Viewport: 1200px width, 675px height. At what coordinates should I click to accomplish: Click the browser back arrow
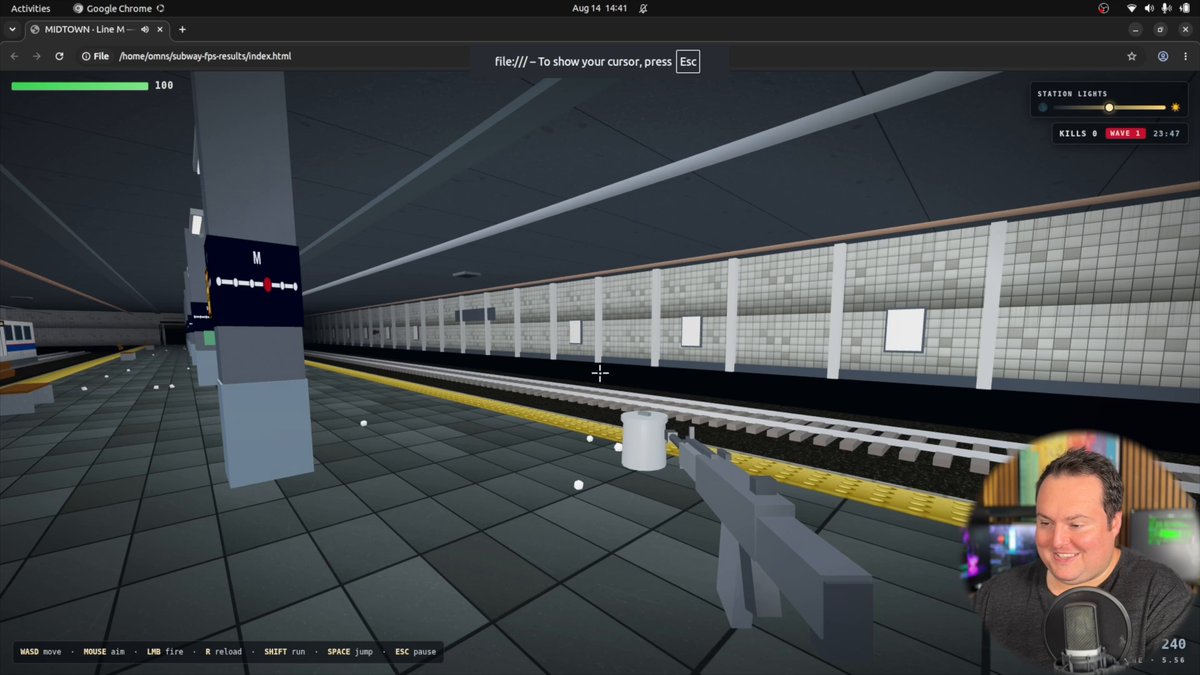[x=14, y=56]
